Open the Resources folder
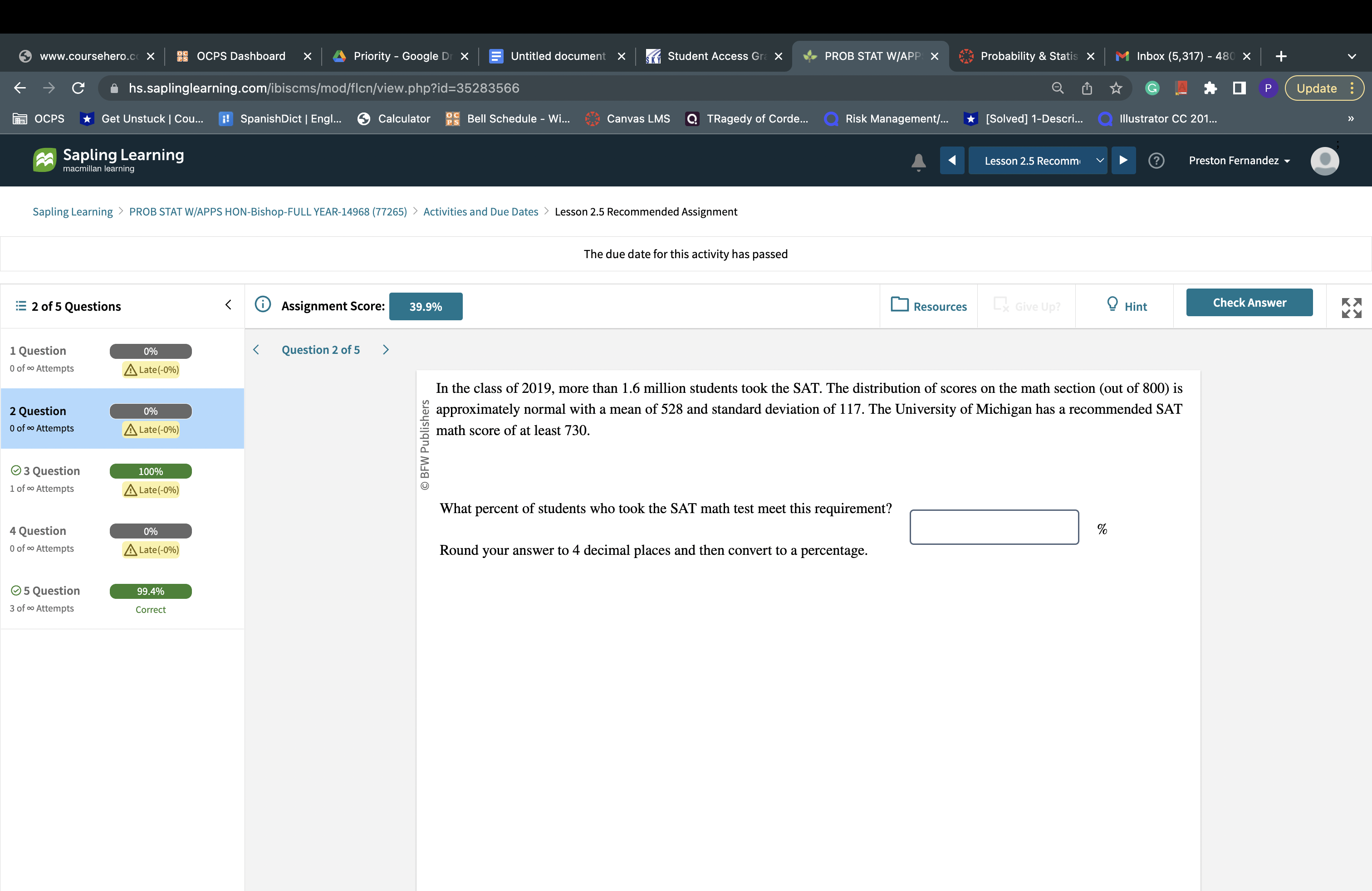This screenshot has width=1372, height=891. (x=929, y=306)
